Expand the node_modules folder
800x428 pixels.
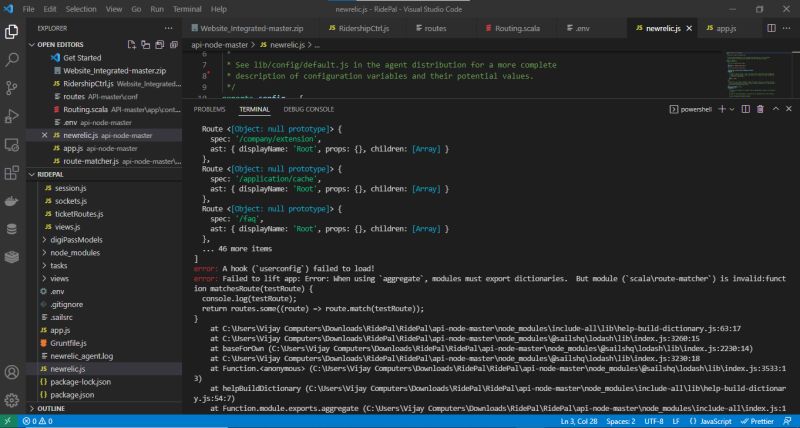point(74,253)
